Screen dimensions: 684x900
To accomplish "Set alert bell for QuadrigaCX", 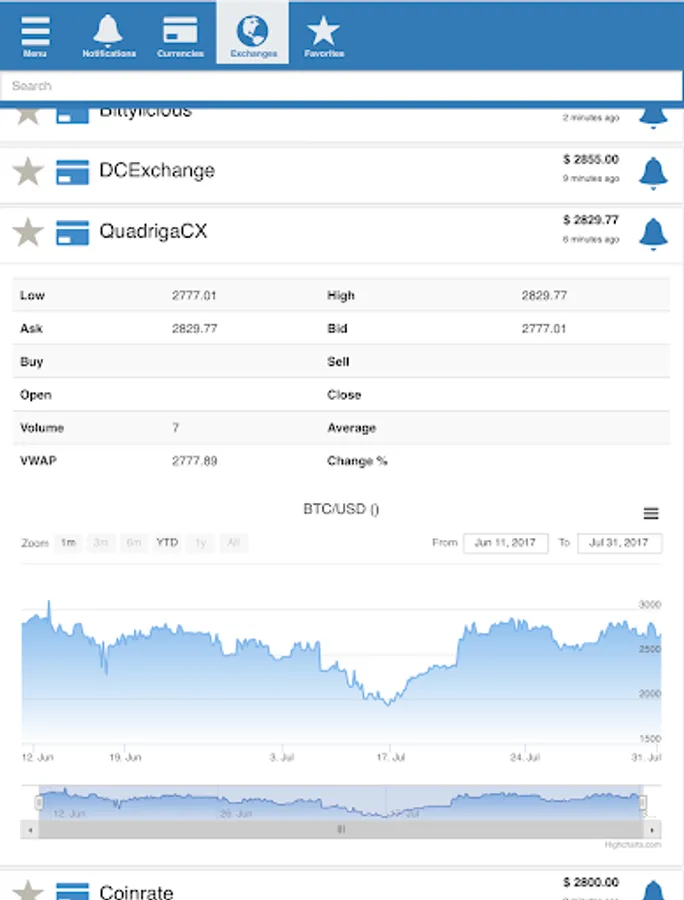I will point(653,234).
